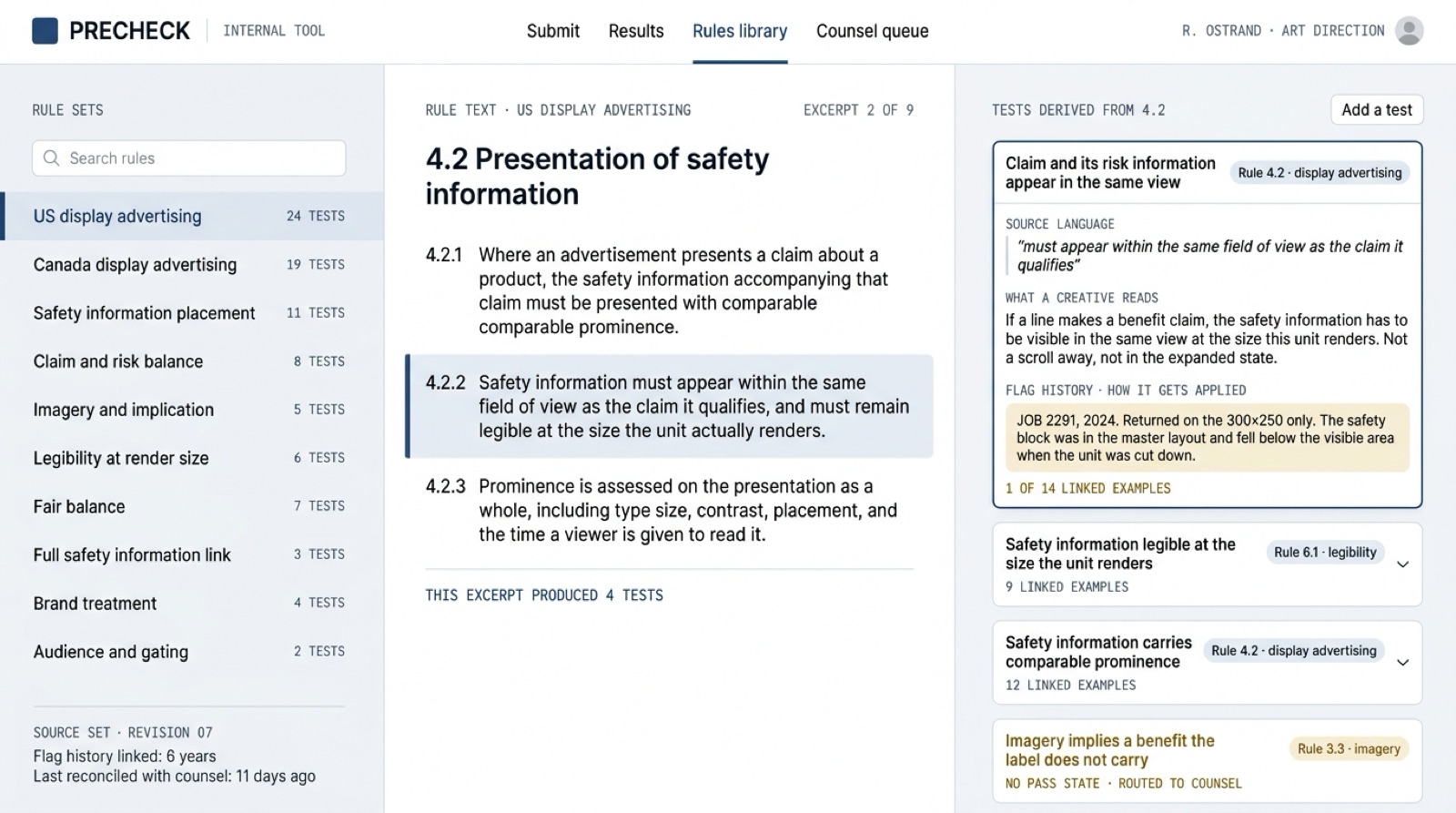Viewport: 1456px width, 813px height.
Task: Click '1 OF 14 LINKED EXAMPLES'
Action: pos(1087,488)
